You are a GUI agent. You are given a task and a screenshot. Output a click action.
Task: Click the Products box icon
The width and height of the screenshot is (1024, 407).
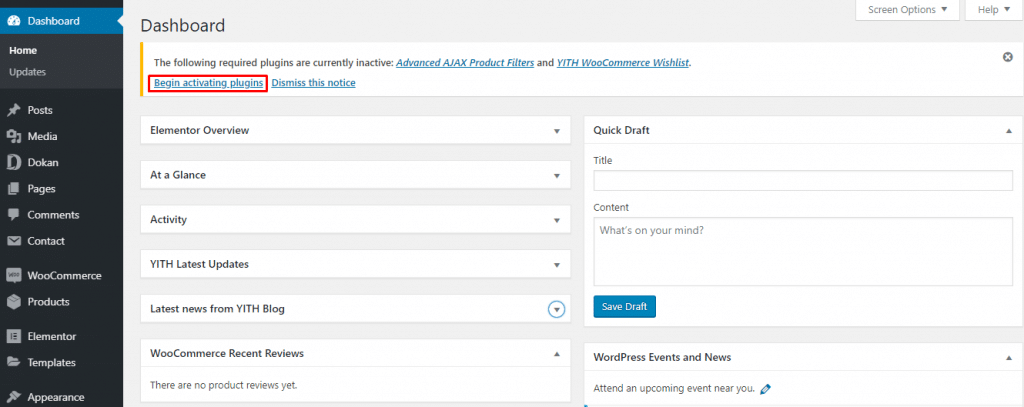coord(14,302)
